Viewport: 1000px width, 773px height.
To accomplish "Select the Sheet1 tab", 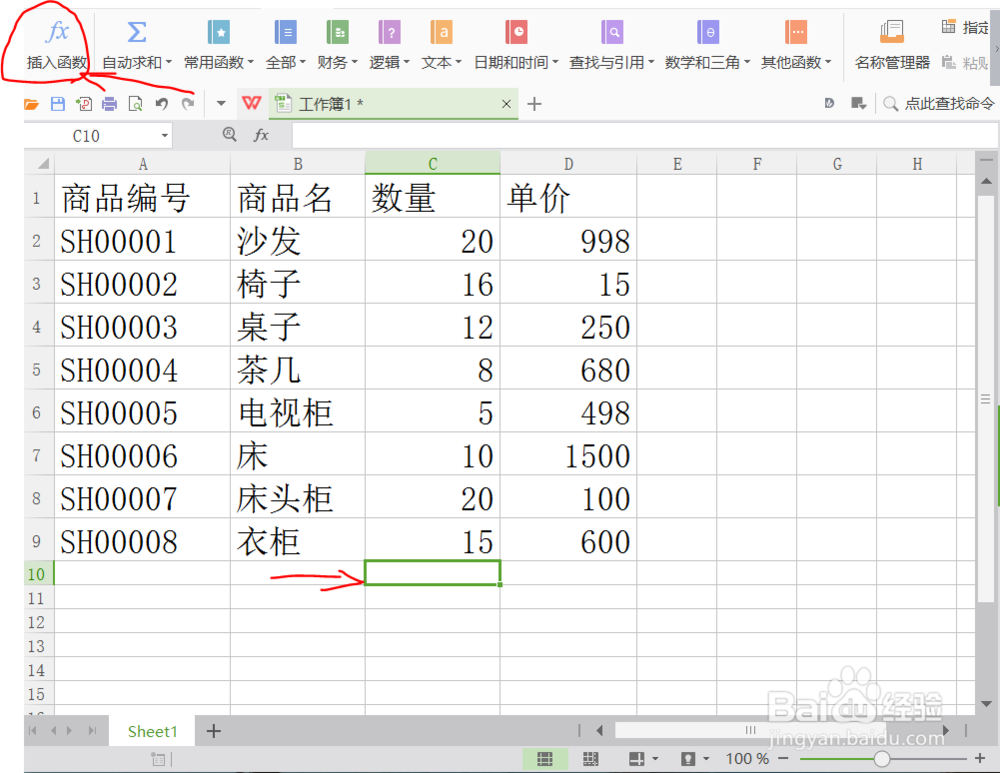I will (x=151, y=731).
